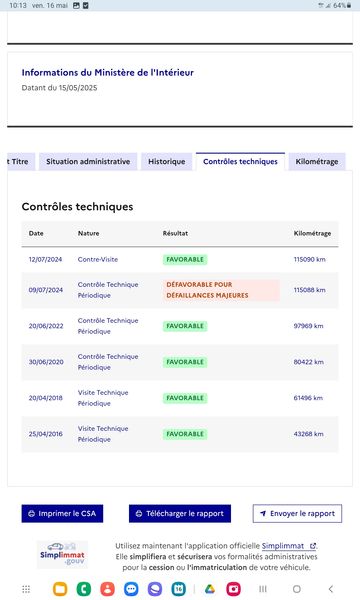The height and width of the screenshot is (600, 360).
Task: Switch to the Historique tab
Action: tap(166, 161)
